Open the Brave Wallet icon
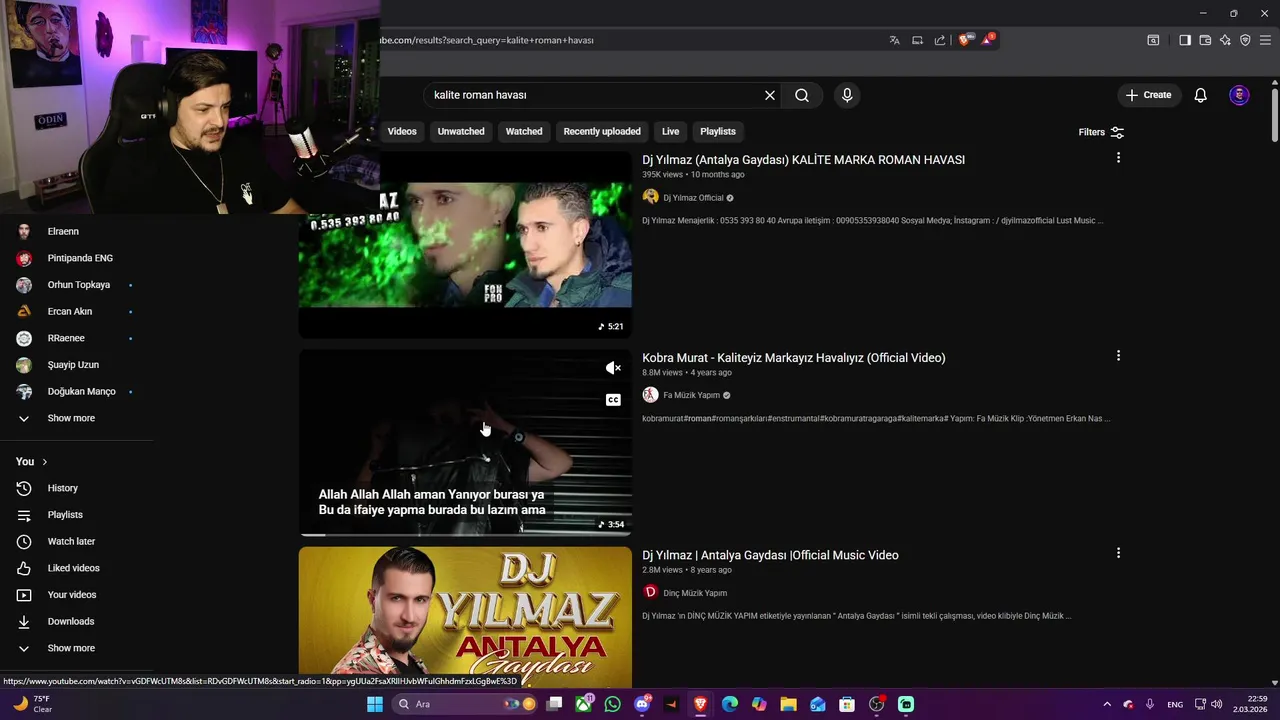Viewport: 1280px width, 720px height. point(1205,40)
